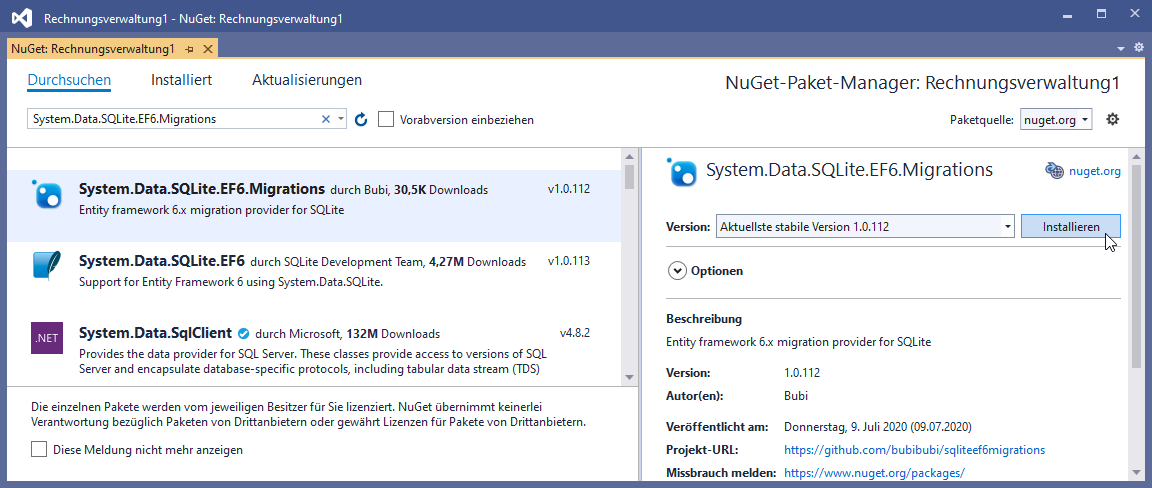Switch to Aktualisierungen tab
The width and height of the screenshot is (1152, 488).
[307, 80]
